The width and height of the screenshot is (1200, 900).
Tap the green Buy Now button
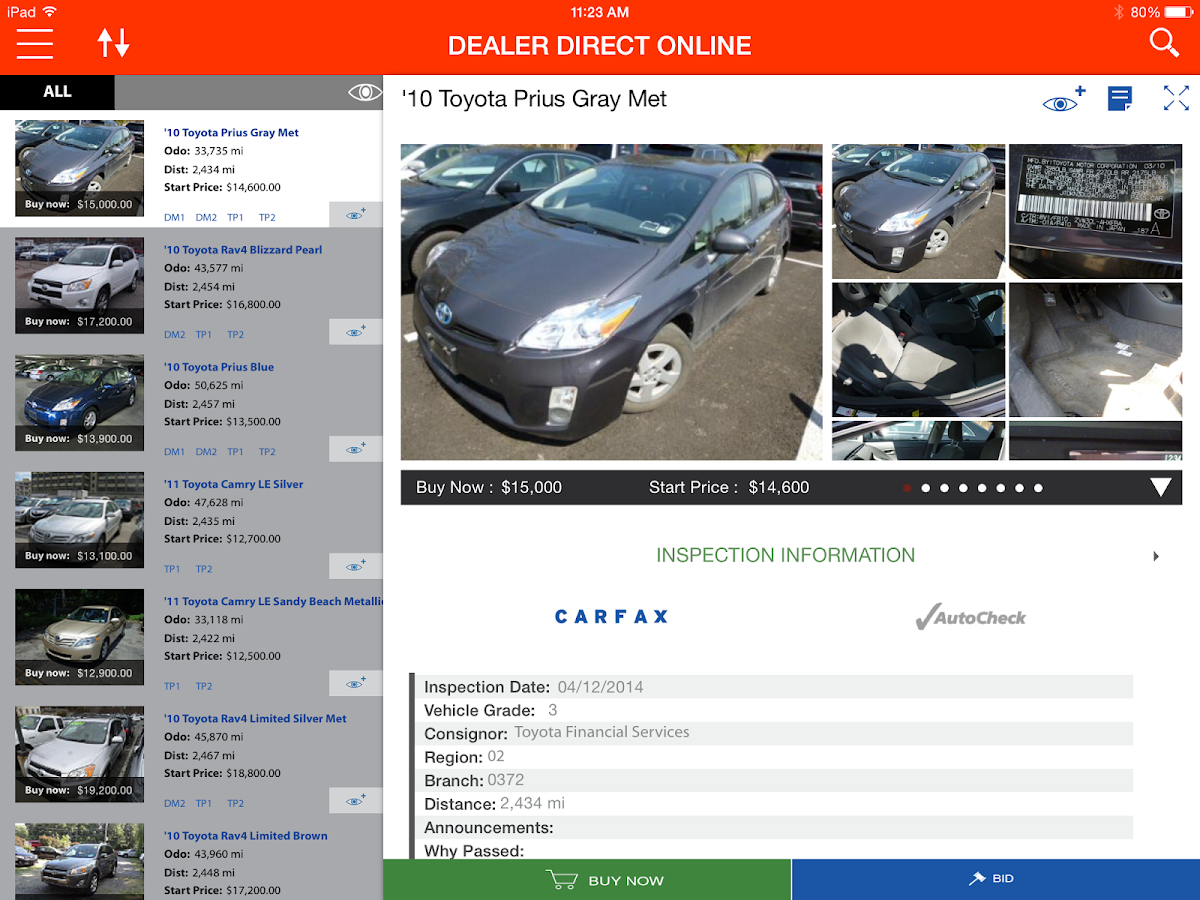[x=587, y=880]
